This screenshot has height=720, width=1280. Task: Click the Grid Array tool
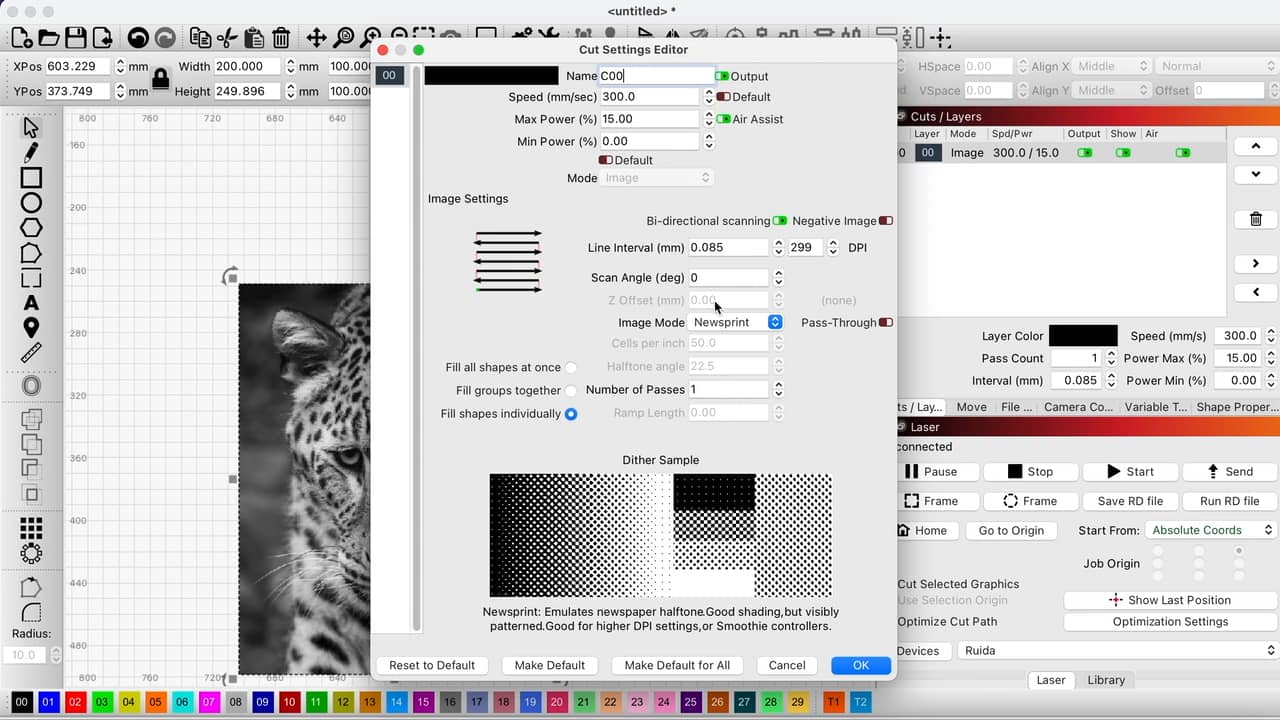tap(31, 527)
